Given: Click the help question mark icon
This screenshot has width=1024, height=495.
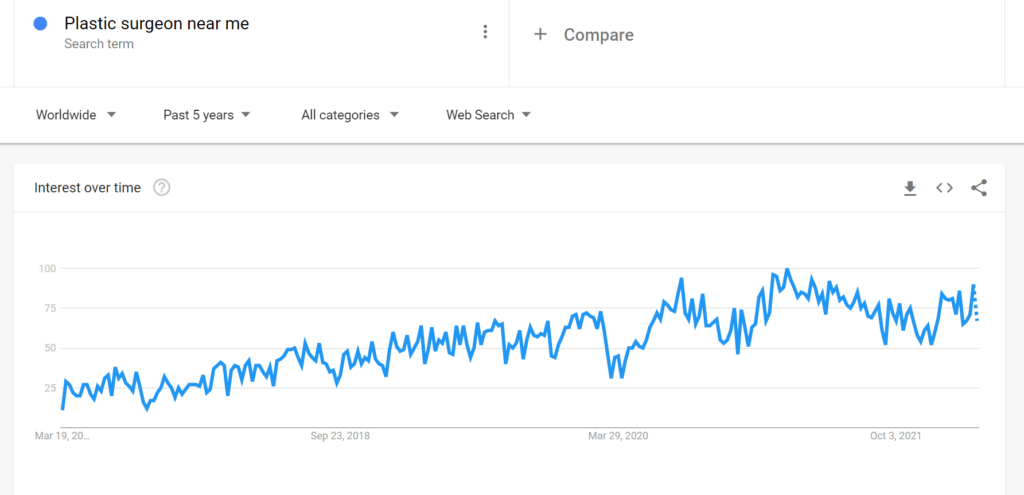Looking at the screenshot, I should tap(161, 188).
